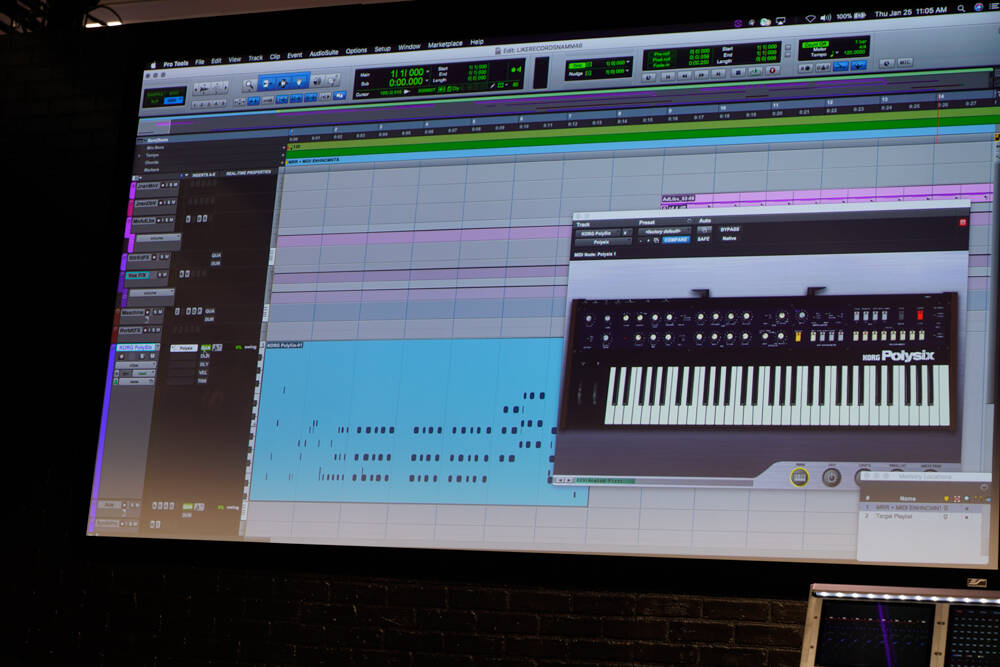Click the date and time in menu bar
Image resolution: width=1000 pixels, height=667 pixels.
[910, 12]
